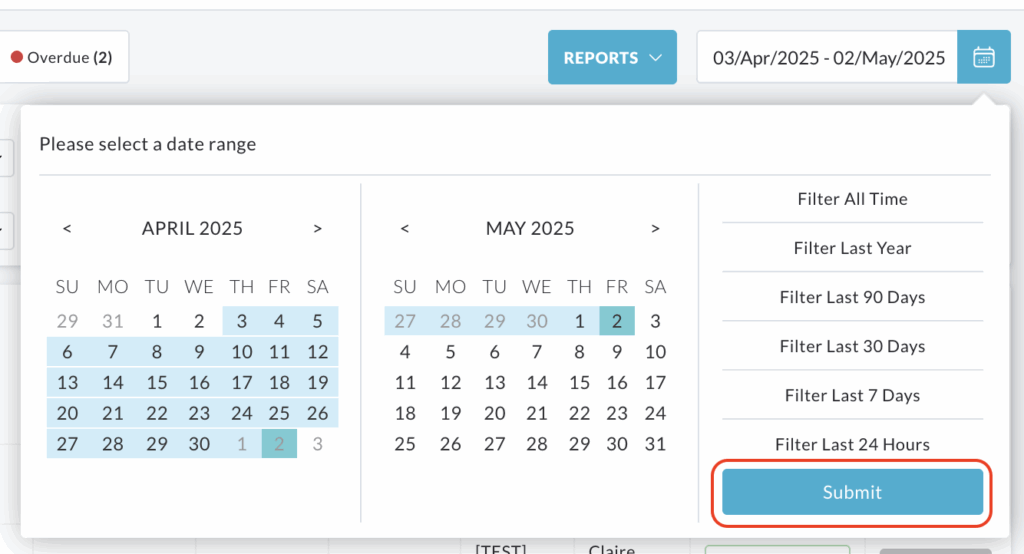The height and width of the screenshot is (554, 1024).
Task: Go back from the May 2025 calendar
Action: pyautogui.click(x=405, y=229)
